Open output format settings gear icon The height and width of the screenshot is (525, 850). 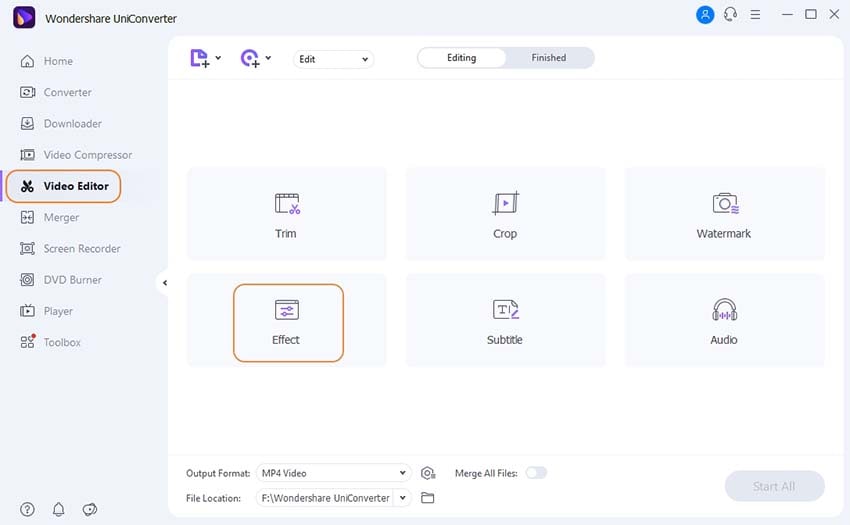pyautogui.click(x=428, y=473)
